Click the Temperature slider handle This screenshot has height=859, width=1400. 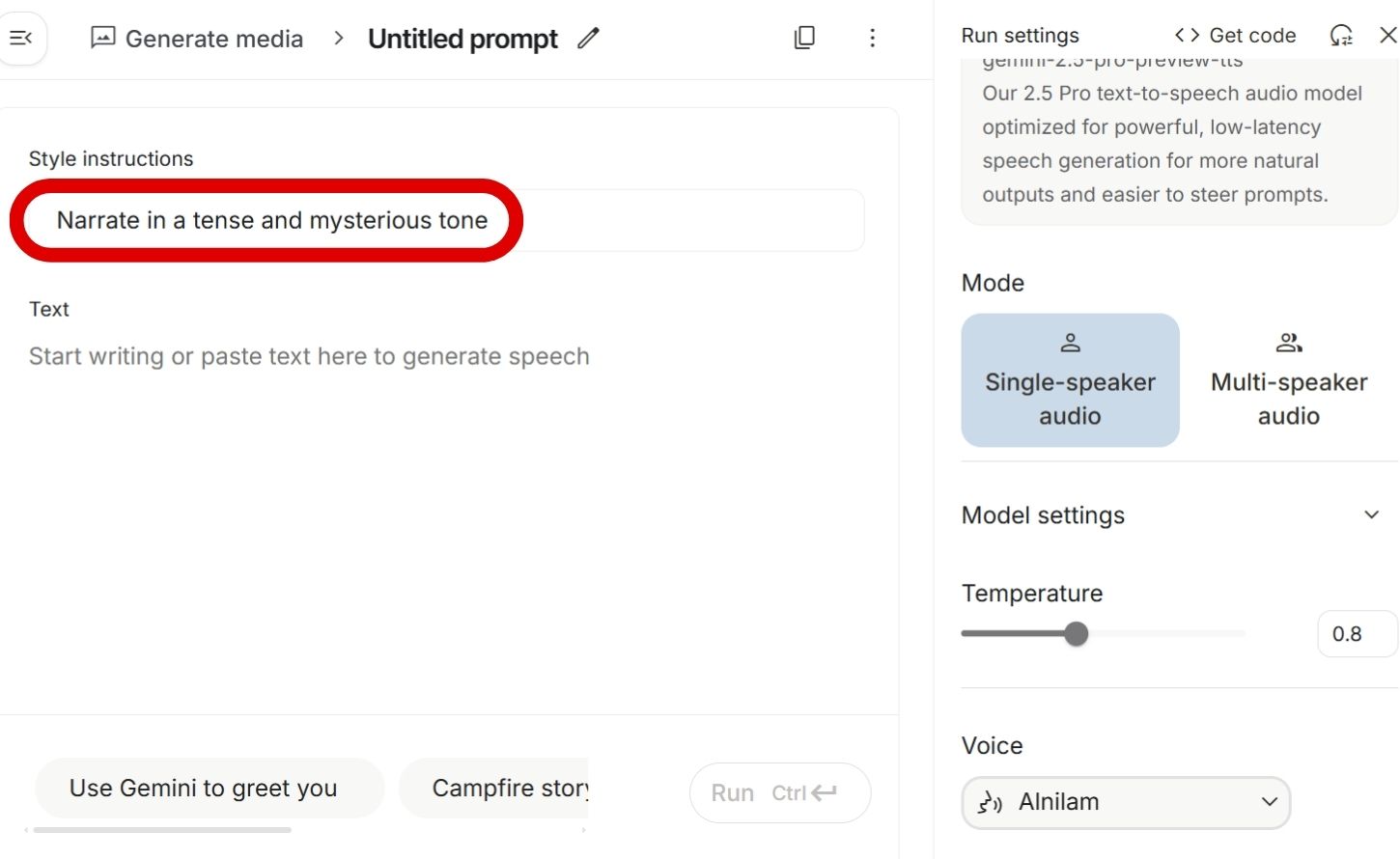click(1077, 634)
